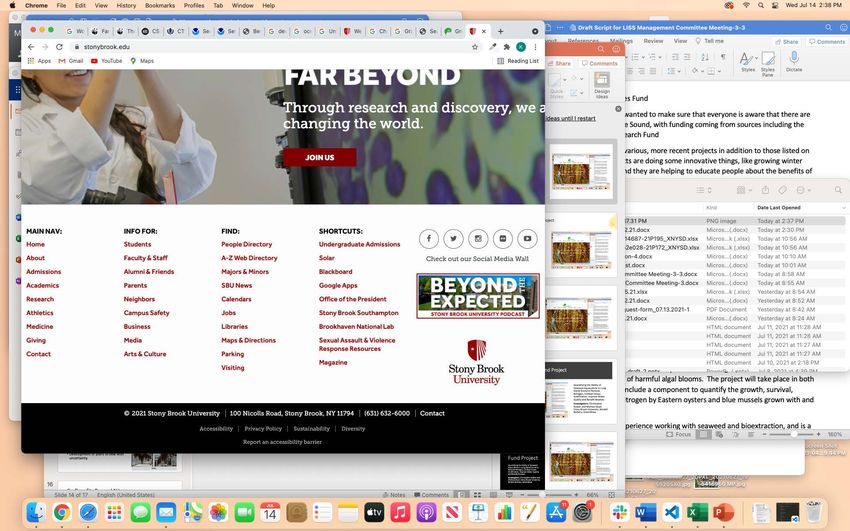The image size is (850, 531).
Task: Open the Undergraduate Admissions shortcut link
Action: (x=359, y=244)
